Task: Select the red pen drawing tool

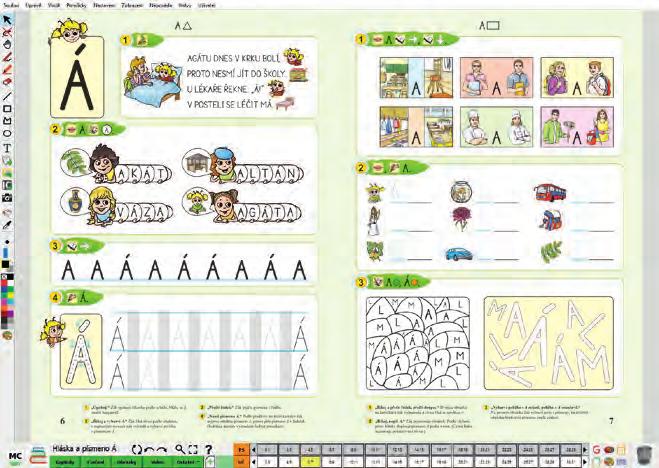Action: (7, 57)
